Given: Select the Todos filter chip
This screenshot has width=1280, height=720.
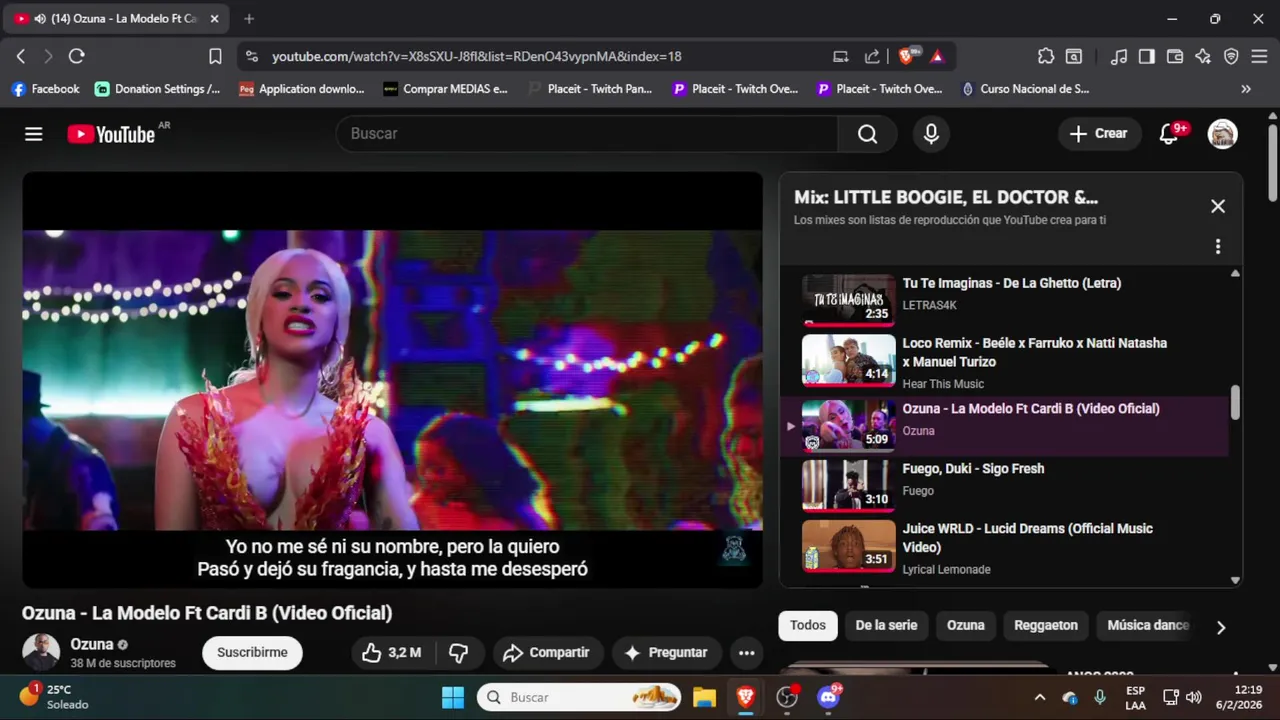Looking at the screenshot, I should point(808,626).
